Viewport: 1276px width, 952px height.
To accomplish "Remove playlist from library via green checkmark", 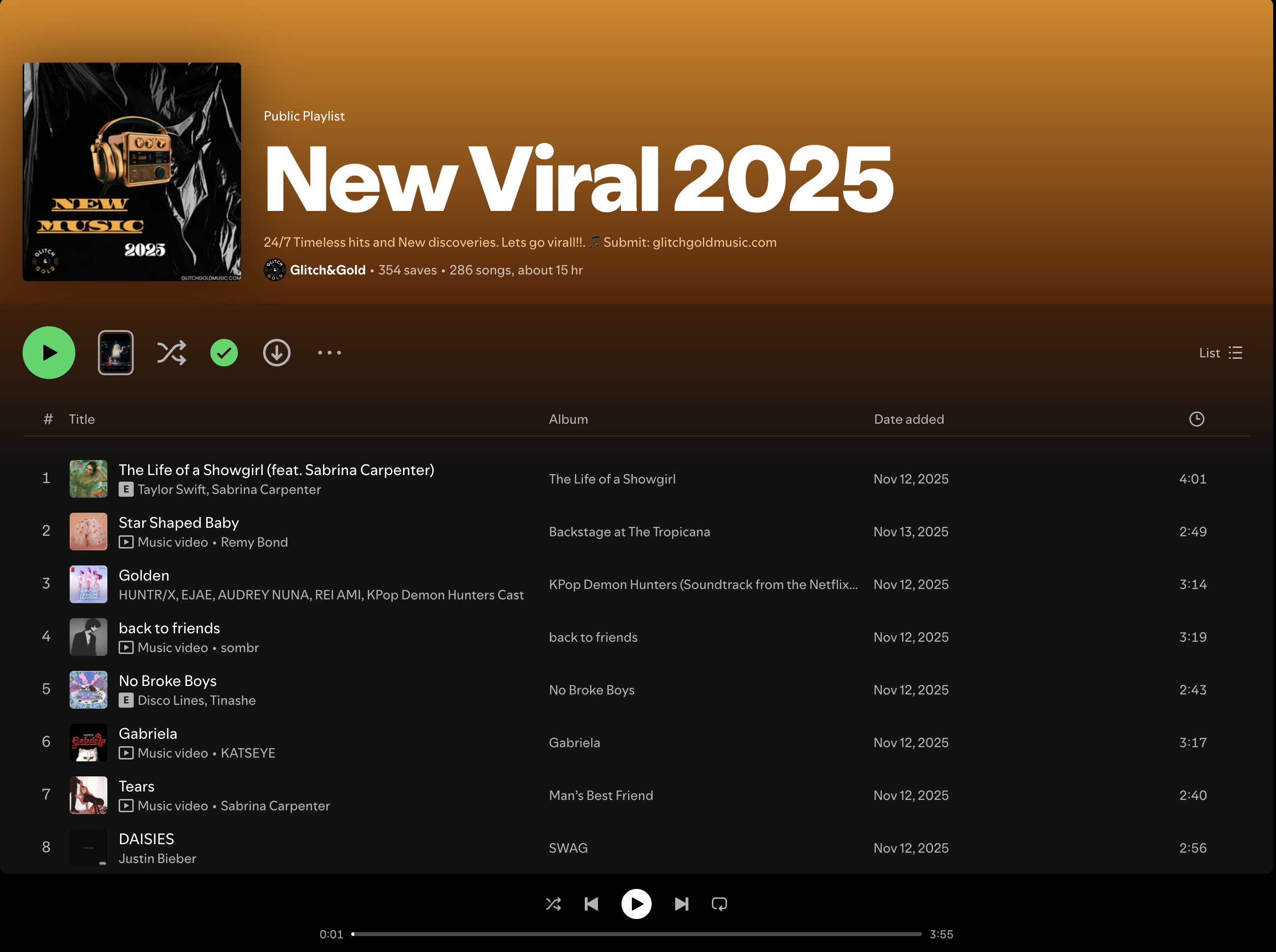I will (224, 353).
